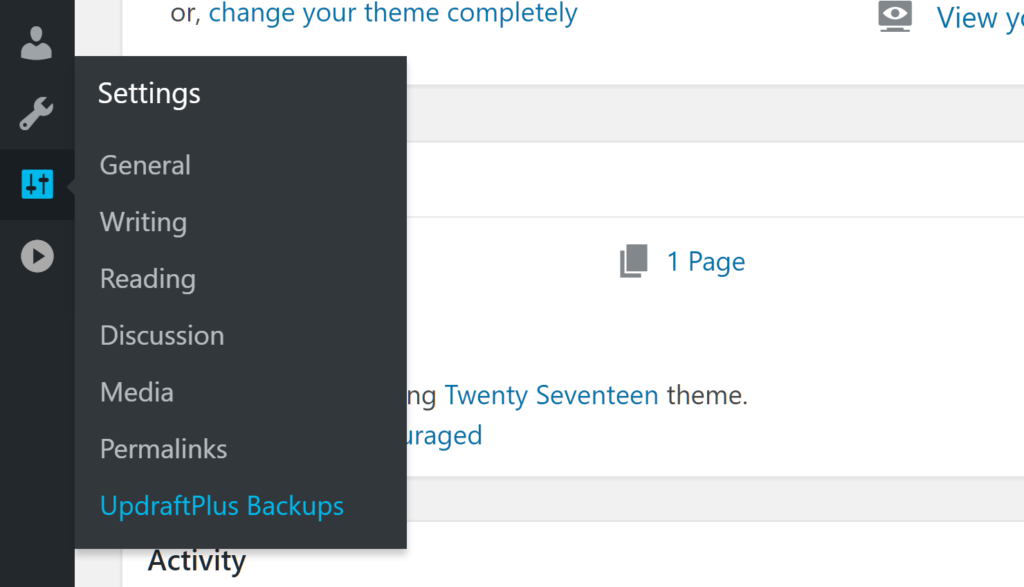Choose Media in the Settings submenu
This screenshot has width=1024, height=587.
(x=137, y=392)
